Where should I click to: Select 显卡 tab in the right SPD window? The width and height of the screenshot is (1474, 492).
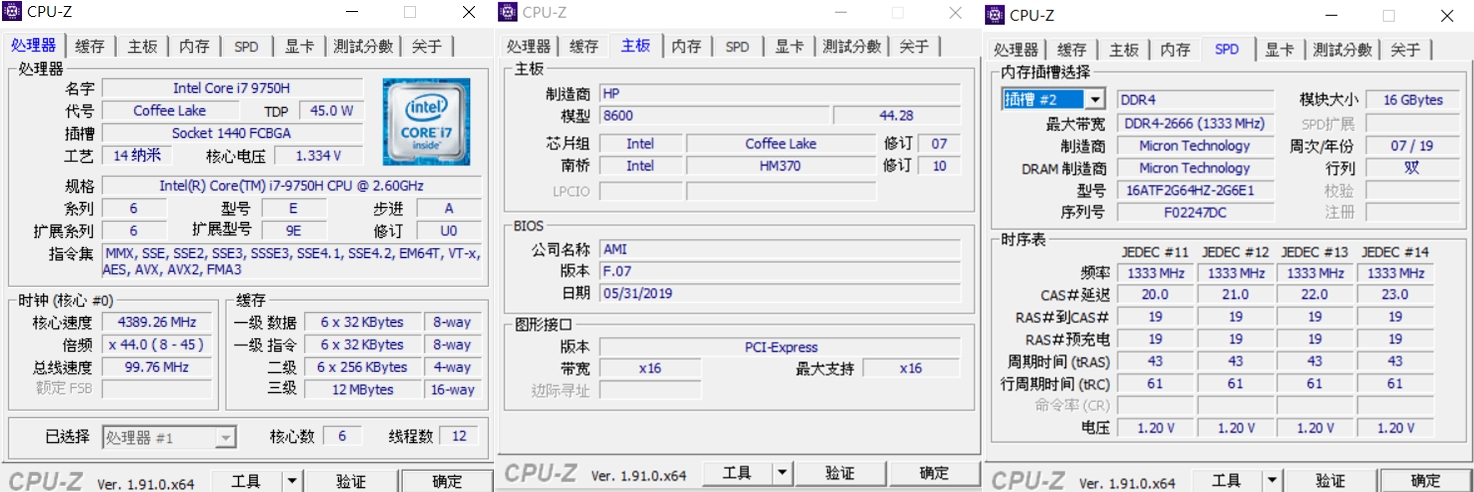[1279, 50]
